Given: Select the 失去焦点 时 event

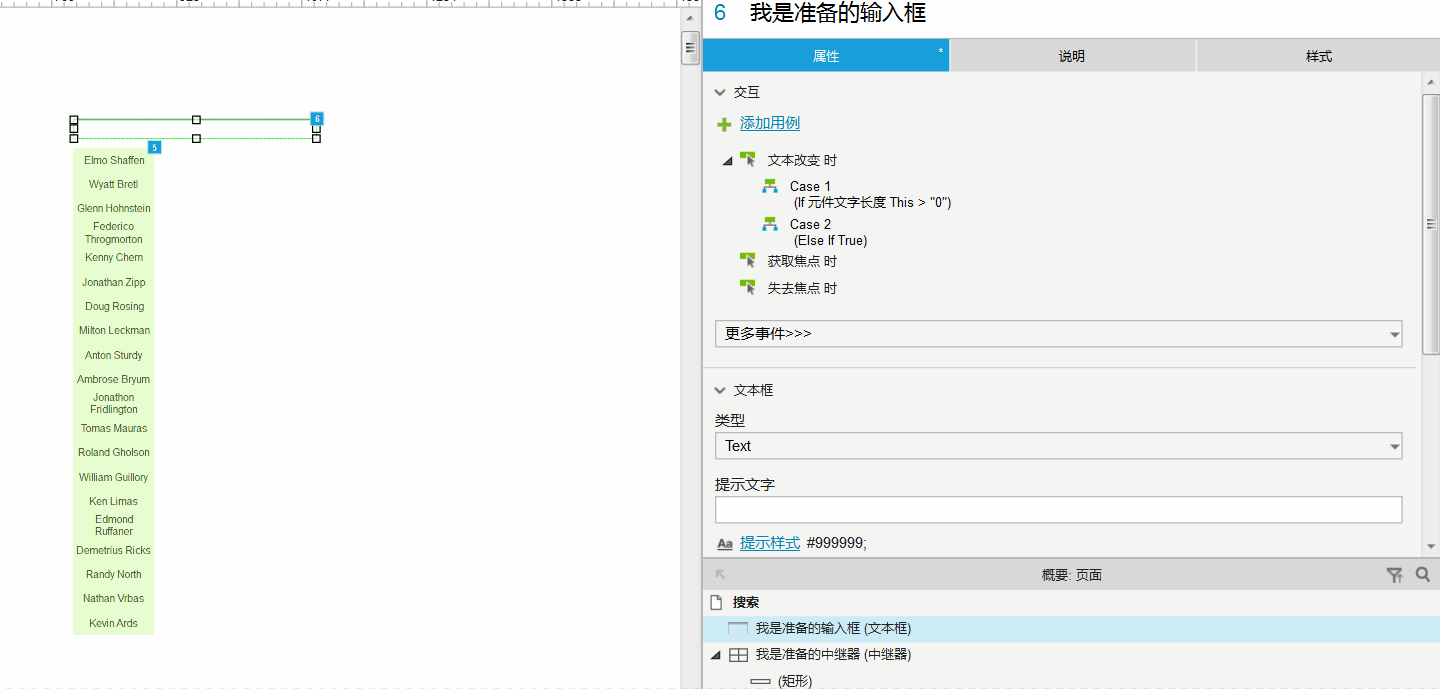Looking at the screenshot, I should pos(802,288).
